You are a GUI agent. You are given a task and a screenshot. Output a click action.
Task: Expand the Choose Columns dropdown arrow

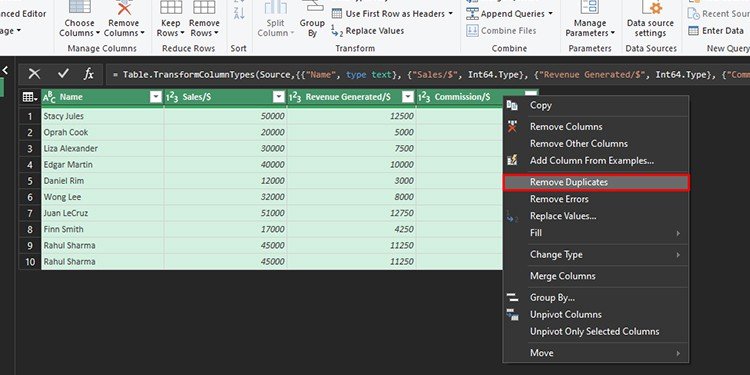tap(98, 33)
